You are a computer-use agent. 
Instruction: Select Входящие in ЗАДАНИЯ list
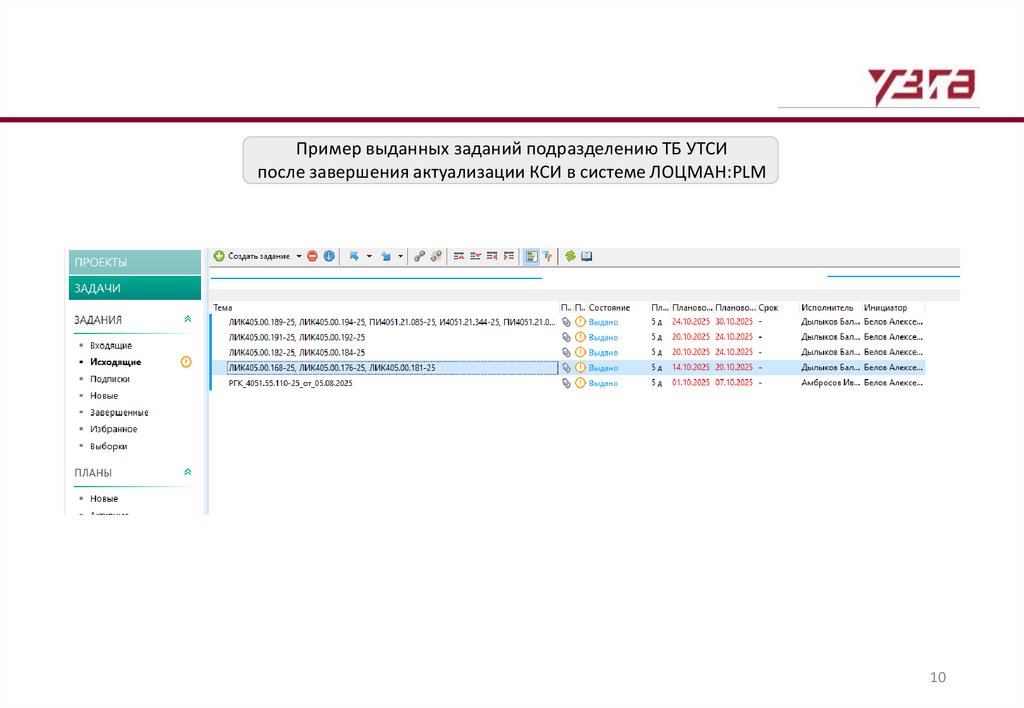point(111,346)
